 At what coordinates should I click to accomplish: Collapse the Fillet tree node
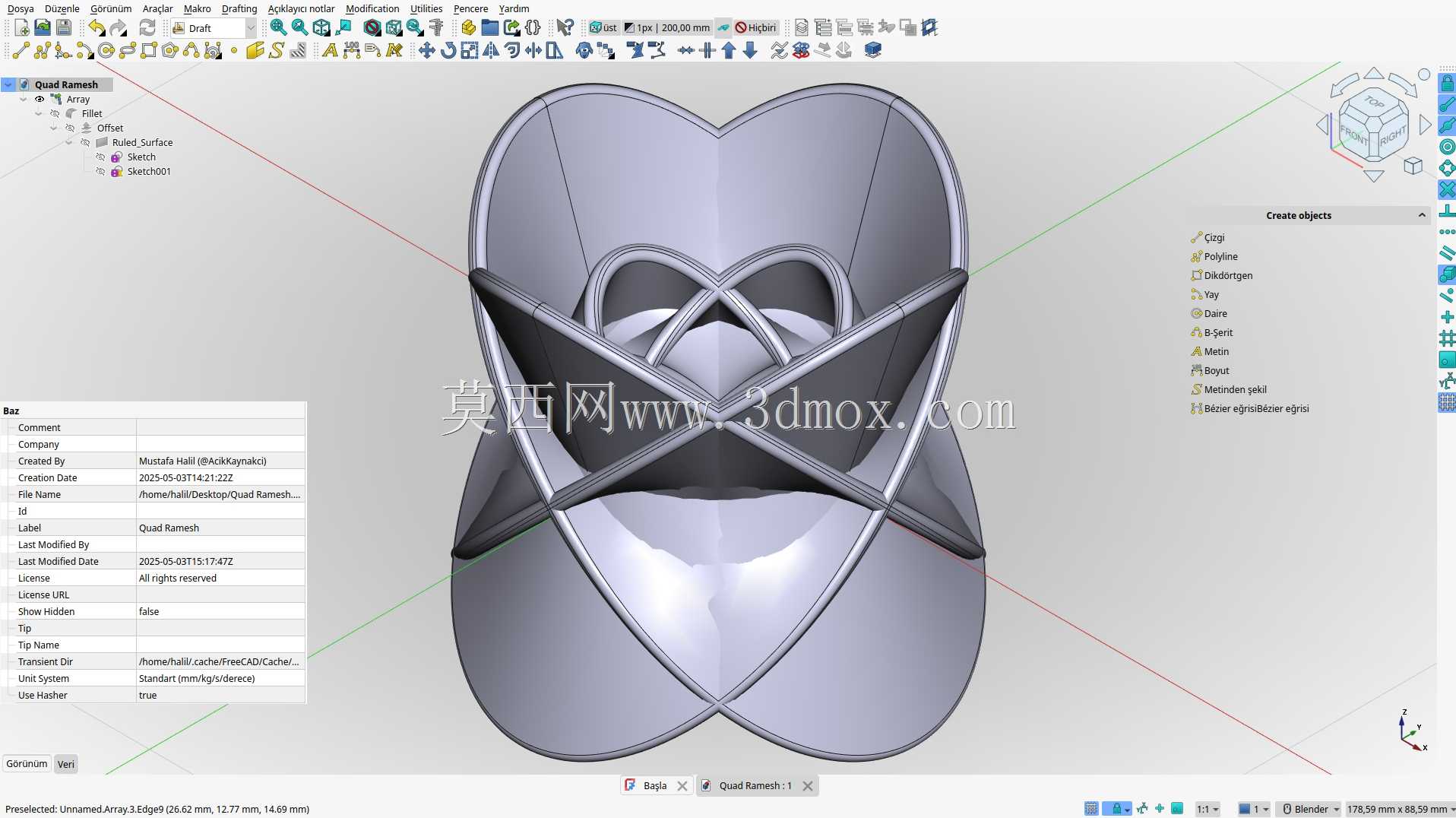[x=39, y=113]
